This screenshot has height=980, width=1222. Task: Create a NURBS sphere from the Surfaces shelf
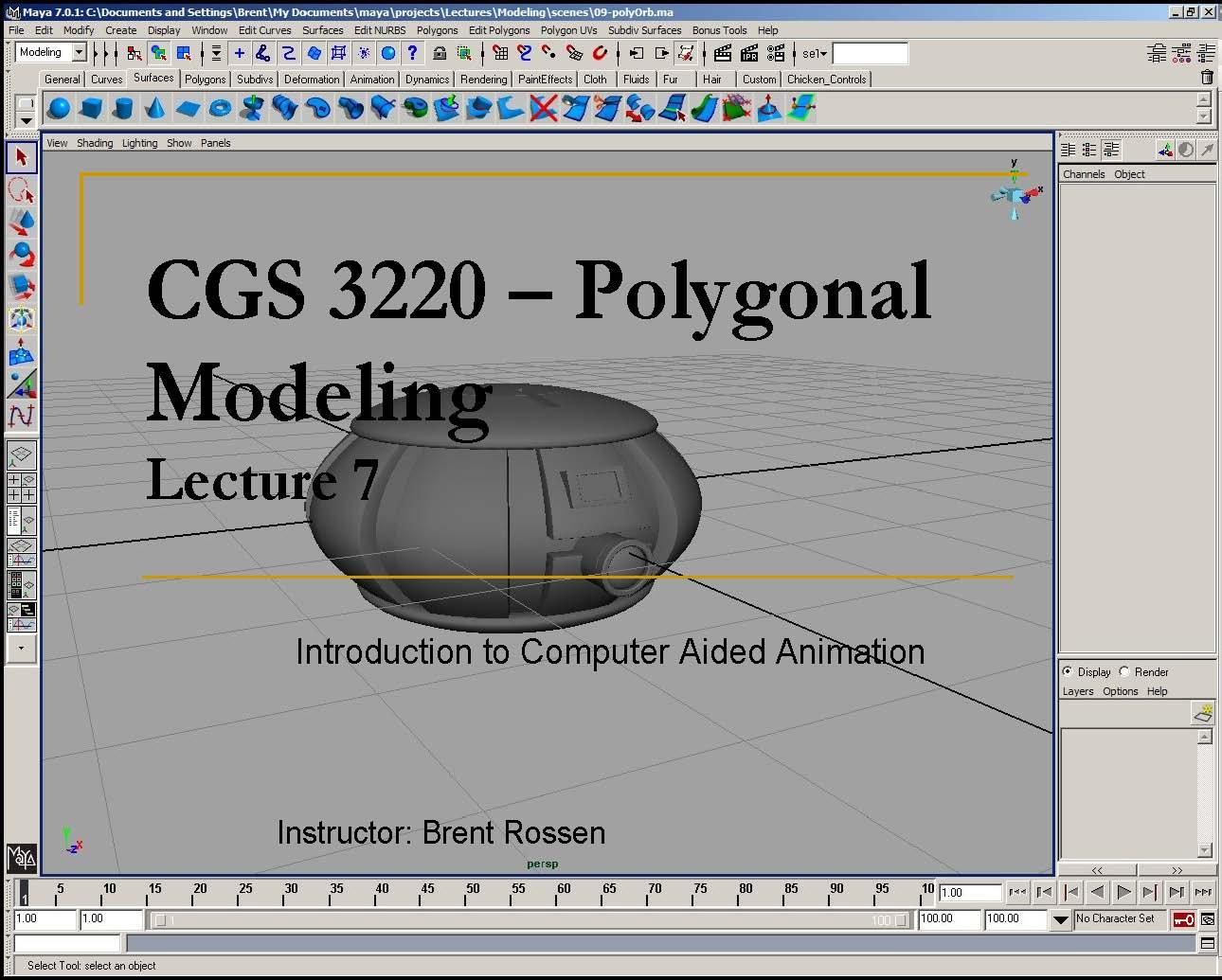pyautogui.click(x=58, y=108)
